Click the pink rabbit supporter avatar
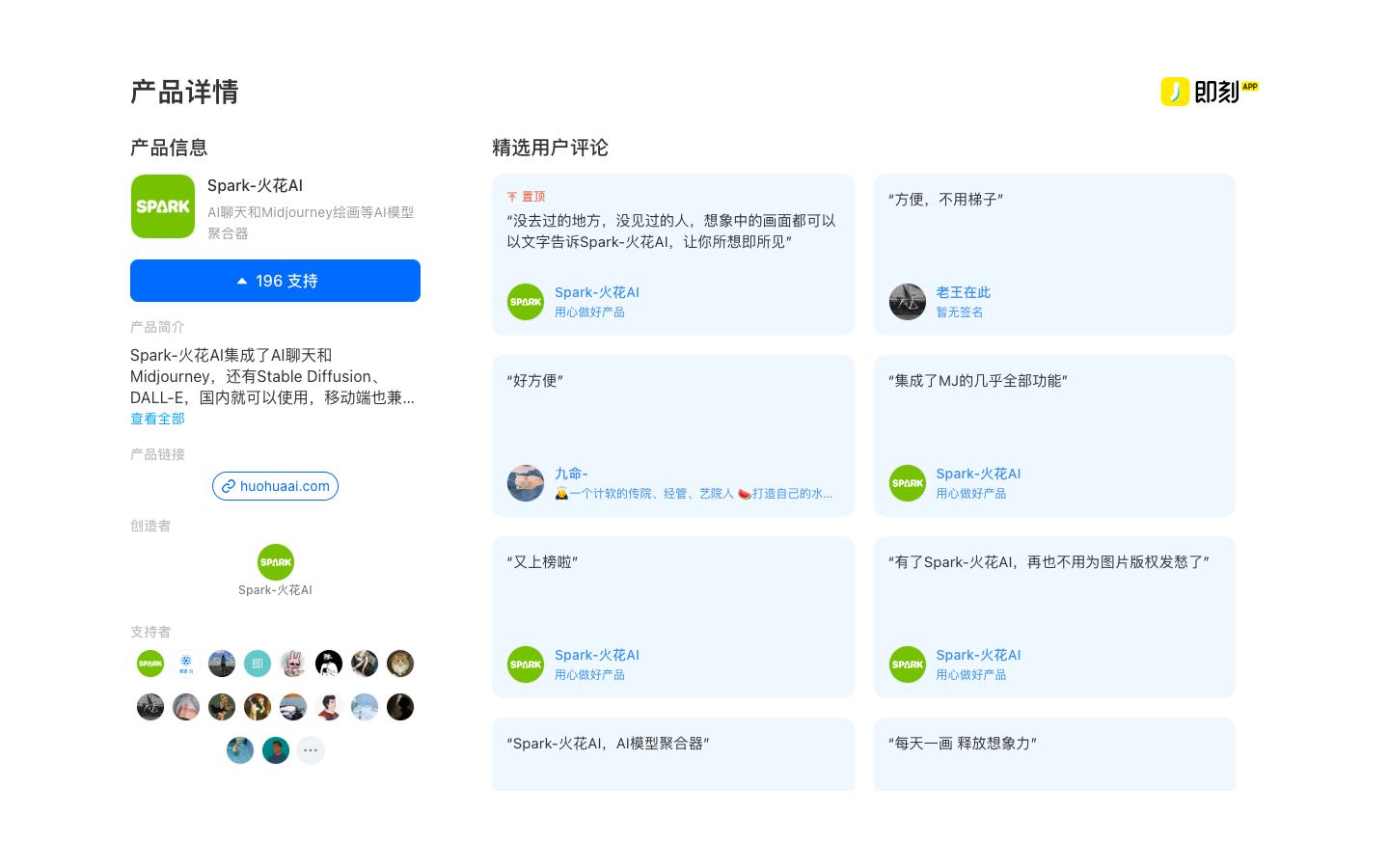The width and height of the screenshot is (1389, 868). click(x=292, y=664)
